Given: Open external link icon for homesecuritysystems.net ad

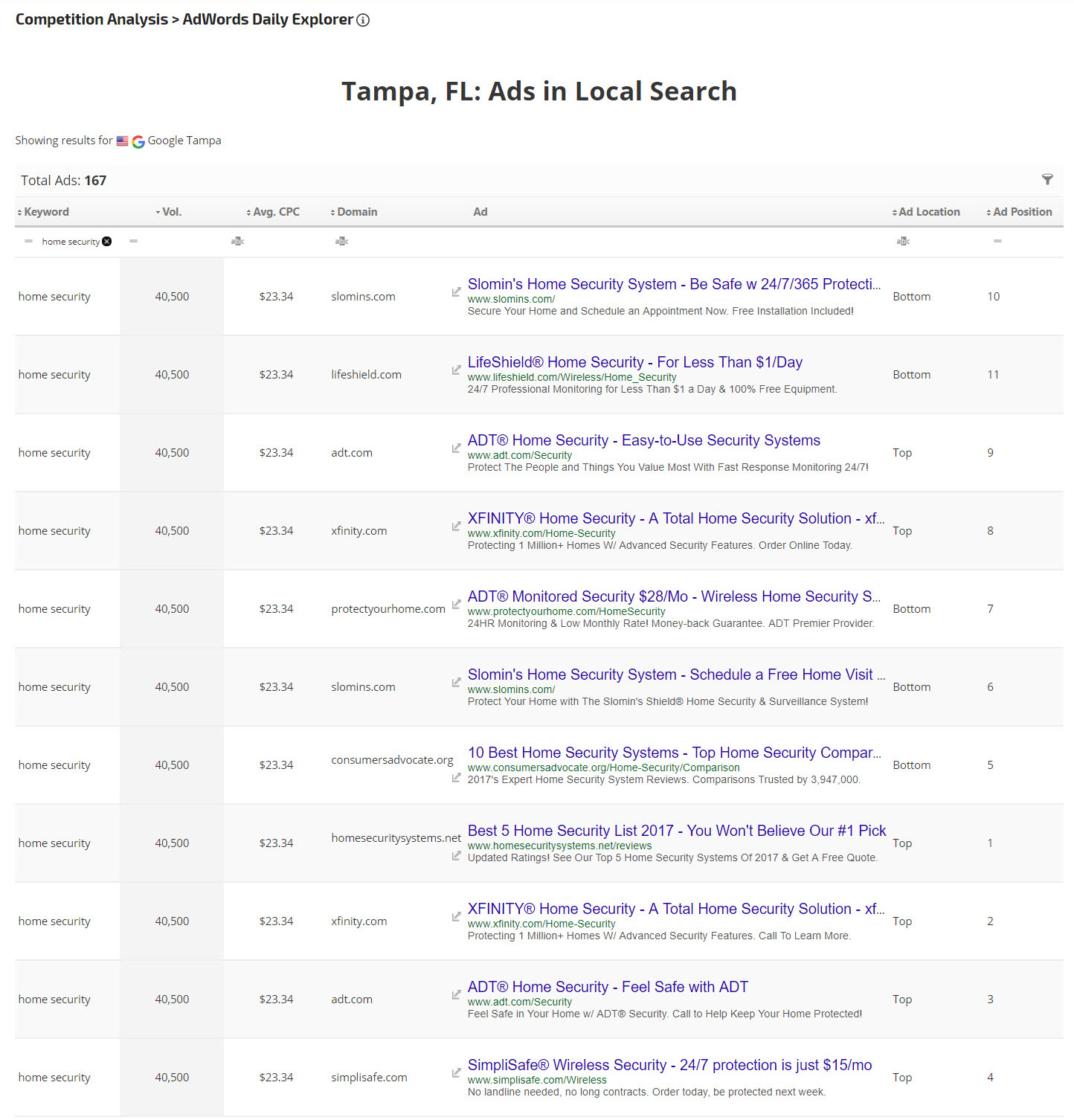Looking at the screenshot, I should [456, 856].
